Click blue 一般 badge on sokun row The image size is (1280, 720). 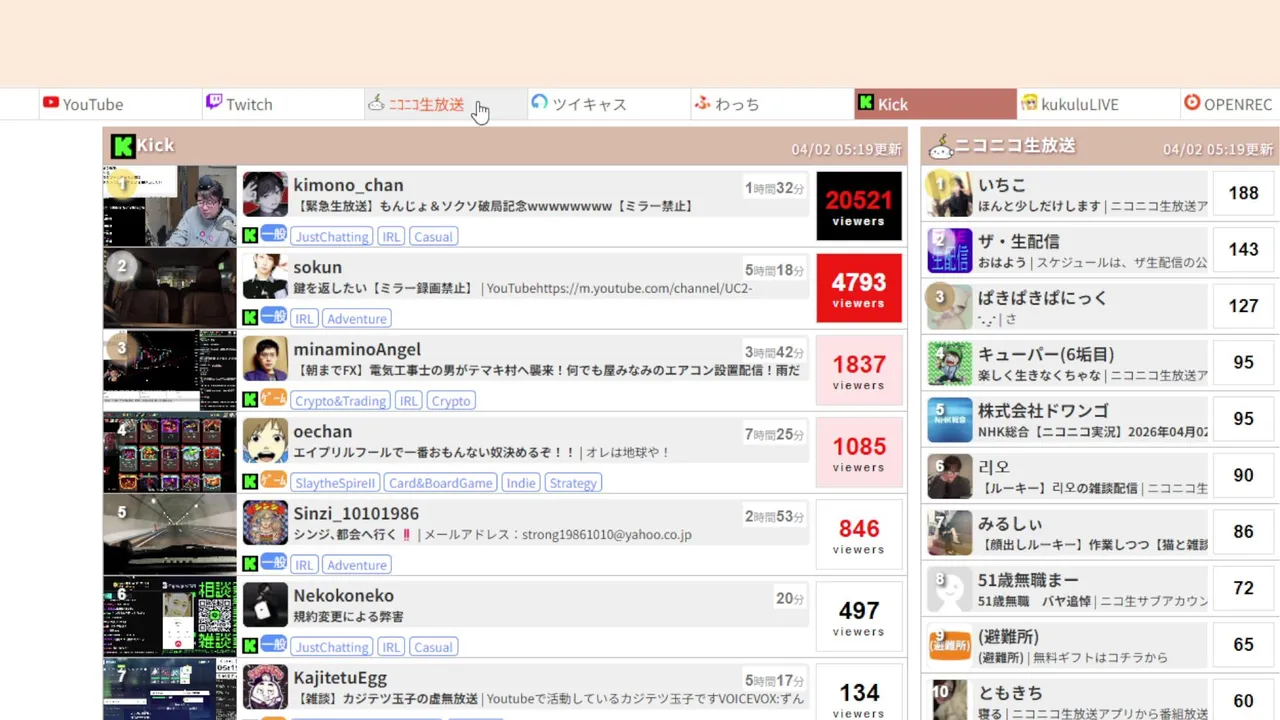point(274,315)
